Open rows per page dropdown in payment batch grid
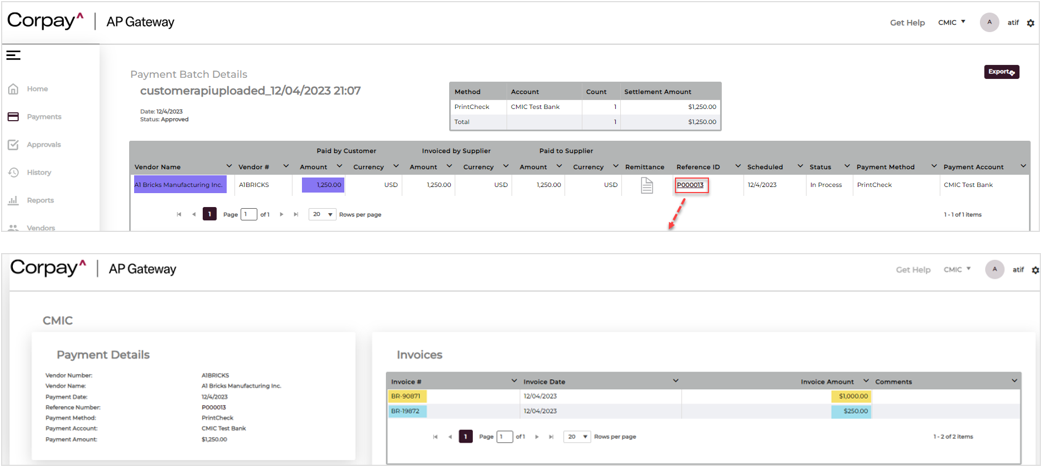The image size is (1042, 468). [x=322, y=215]
